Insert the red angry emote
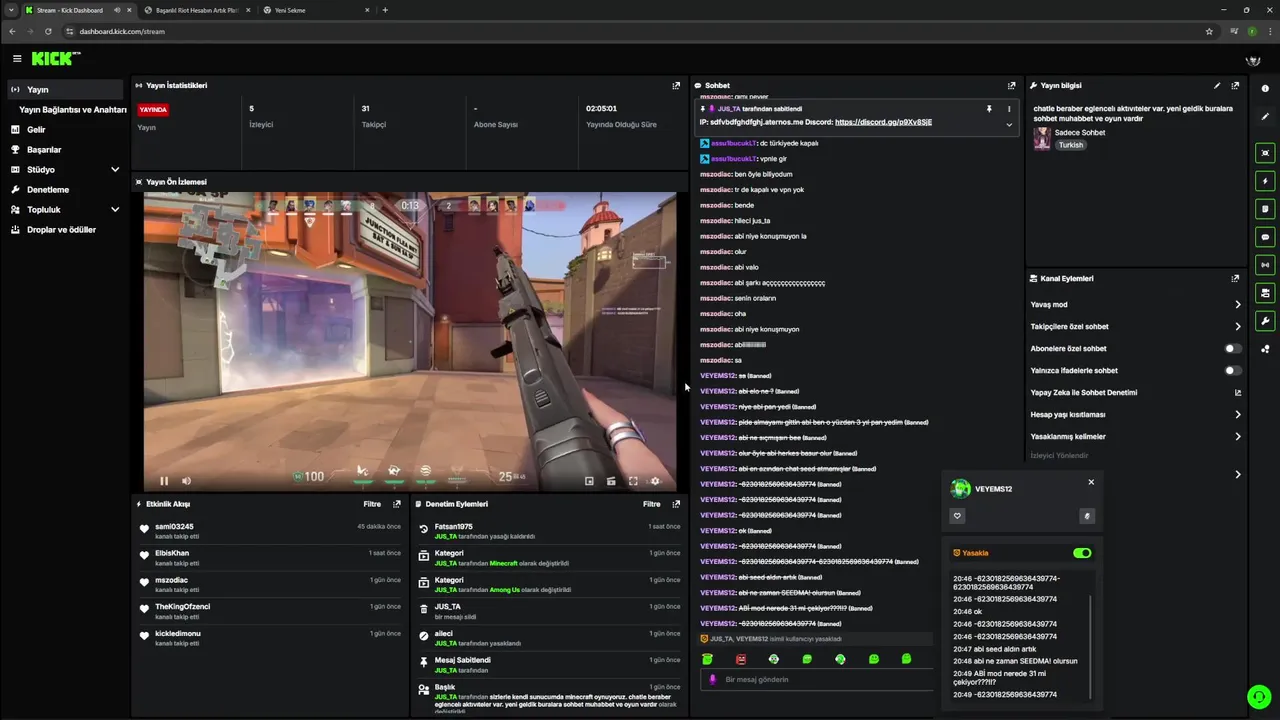The width and height of the screenshot is (1280, 720). (741, 659)
